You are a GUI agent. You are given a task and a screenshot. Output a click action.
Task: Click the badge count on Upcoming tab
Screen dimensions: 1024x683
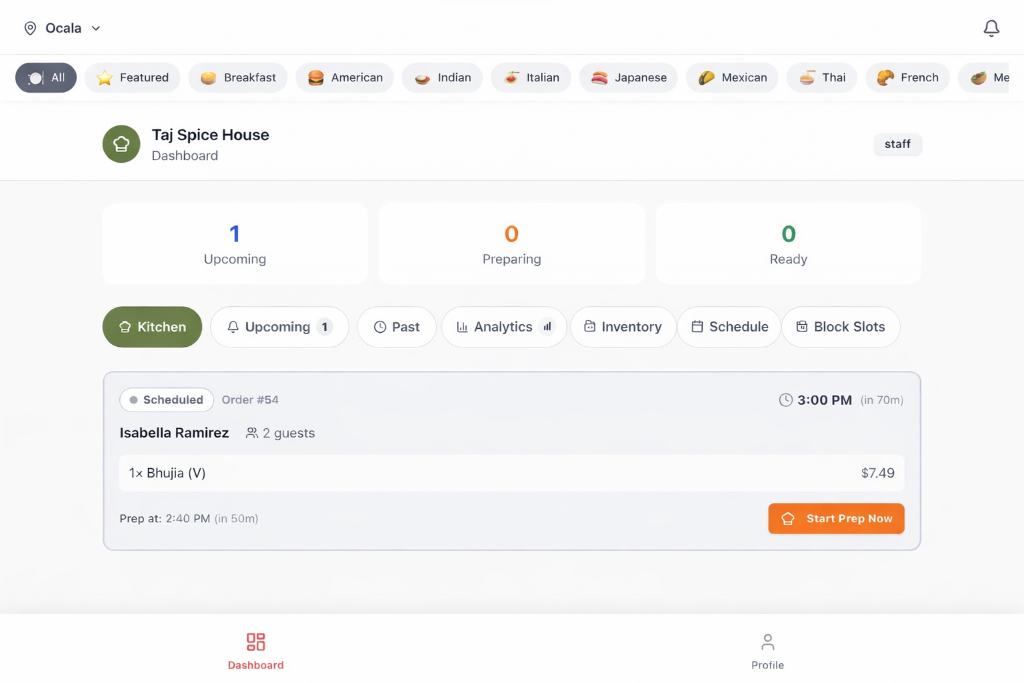(x=325, y=326)
